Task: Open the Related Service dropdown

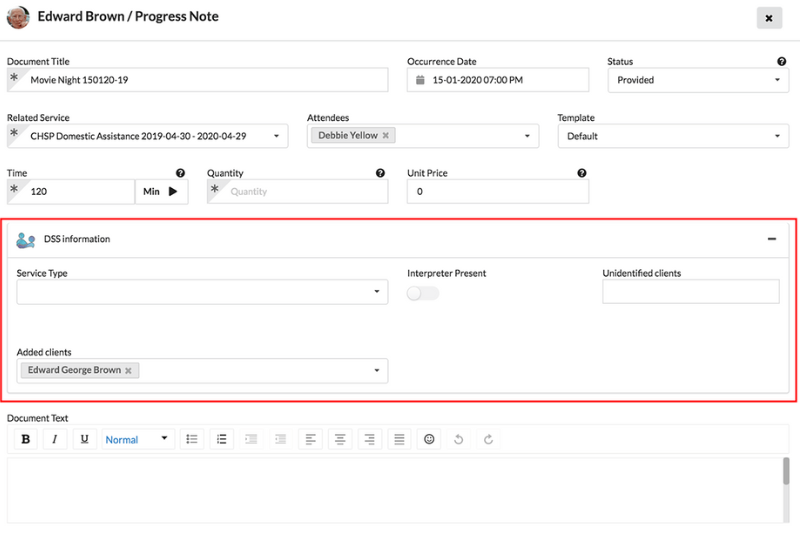Action: coord(147,136)
